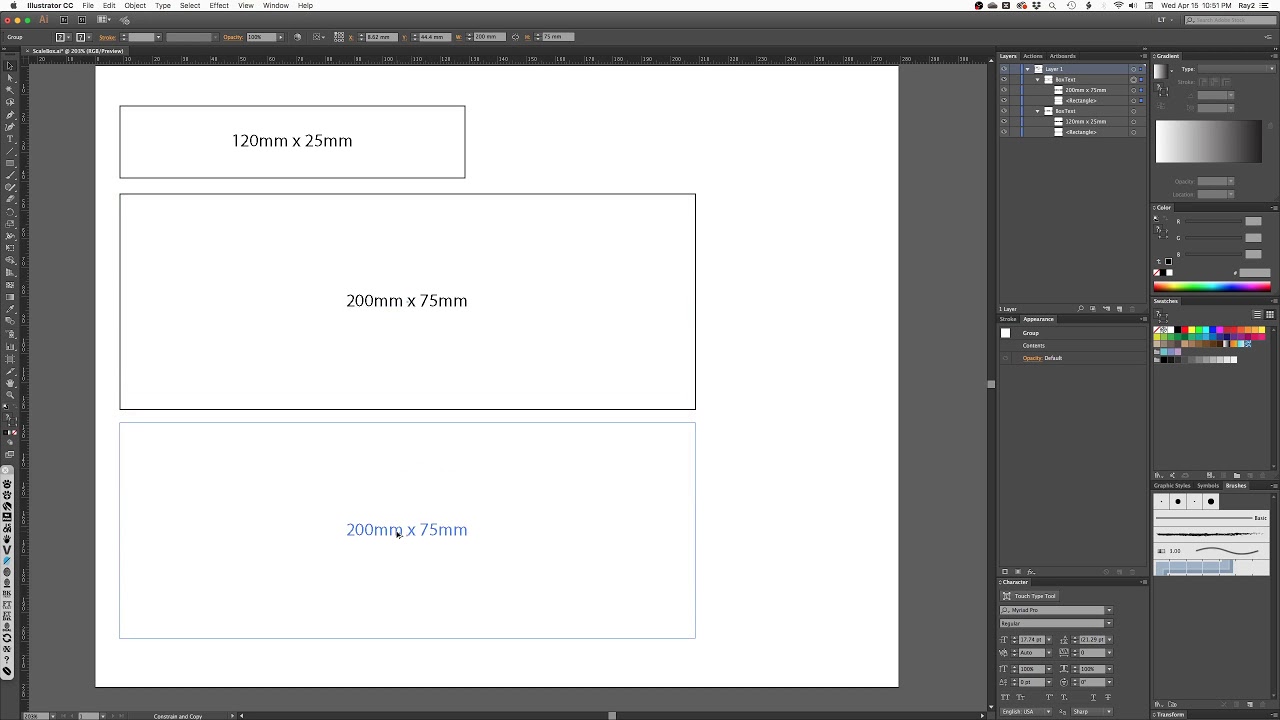
Task: Click the Add New Effect fx icon
Action: 1031,572
